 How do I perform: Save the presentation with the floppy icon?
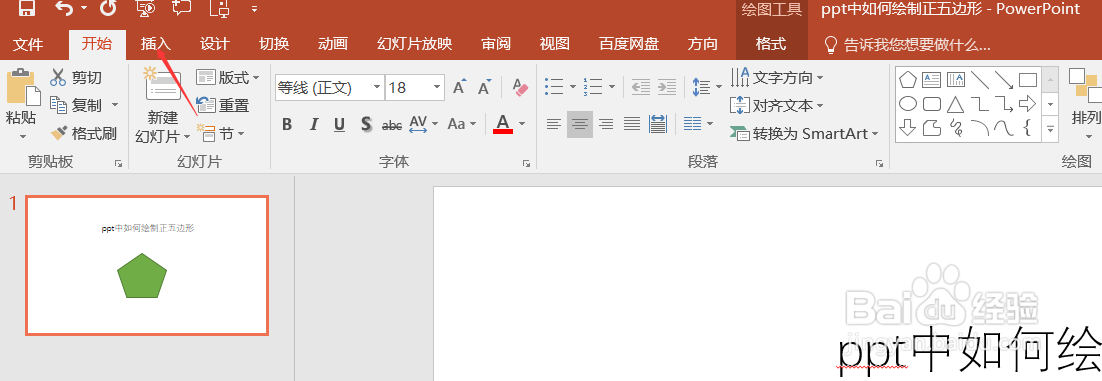[x=27, y=8]
